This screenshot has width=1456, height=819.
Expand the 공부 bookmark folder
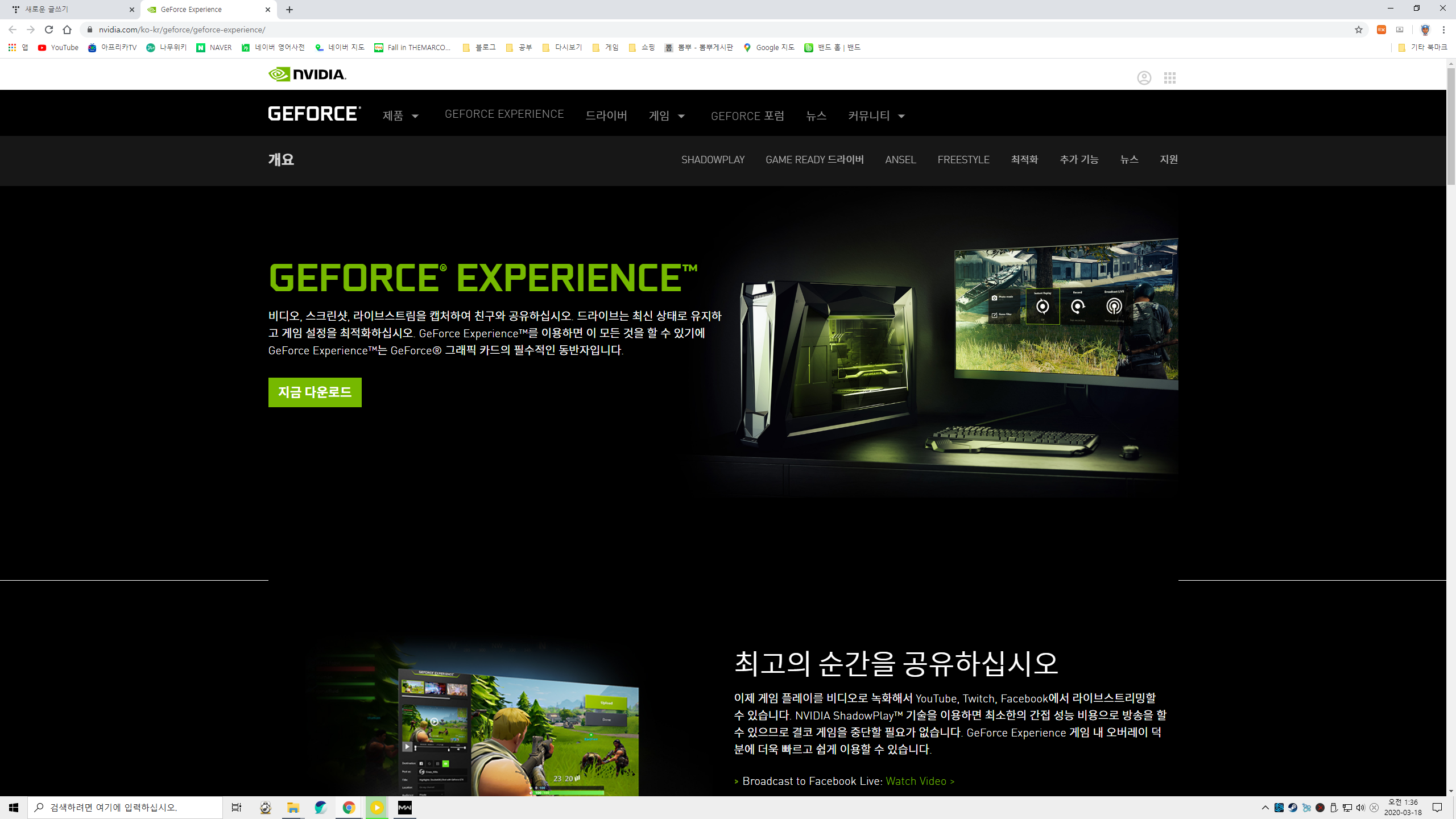(519, 48)
